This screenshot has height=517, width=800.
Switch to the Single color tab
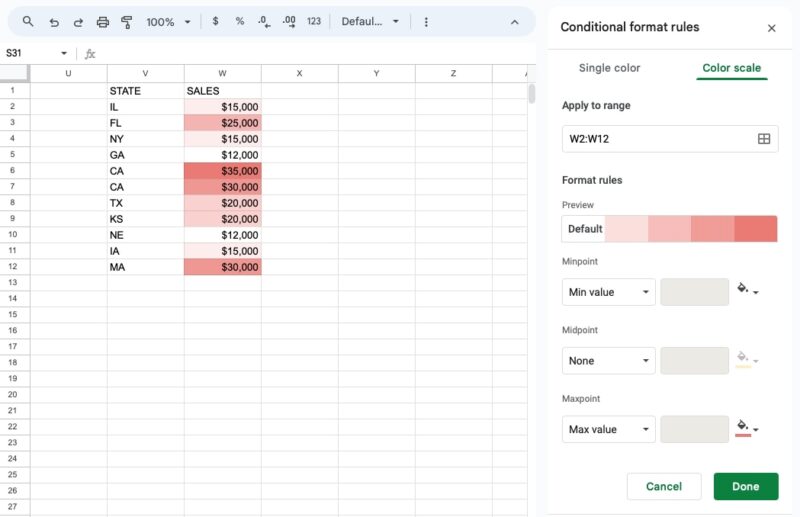609,68
